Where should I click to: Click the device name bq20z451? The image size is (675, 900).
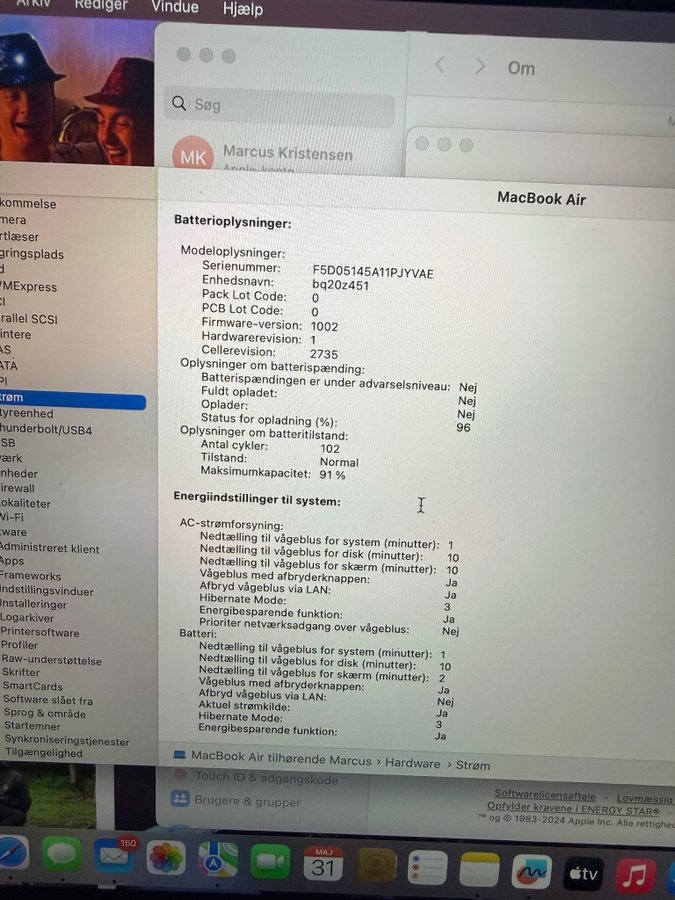coord(340,285)
